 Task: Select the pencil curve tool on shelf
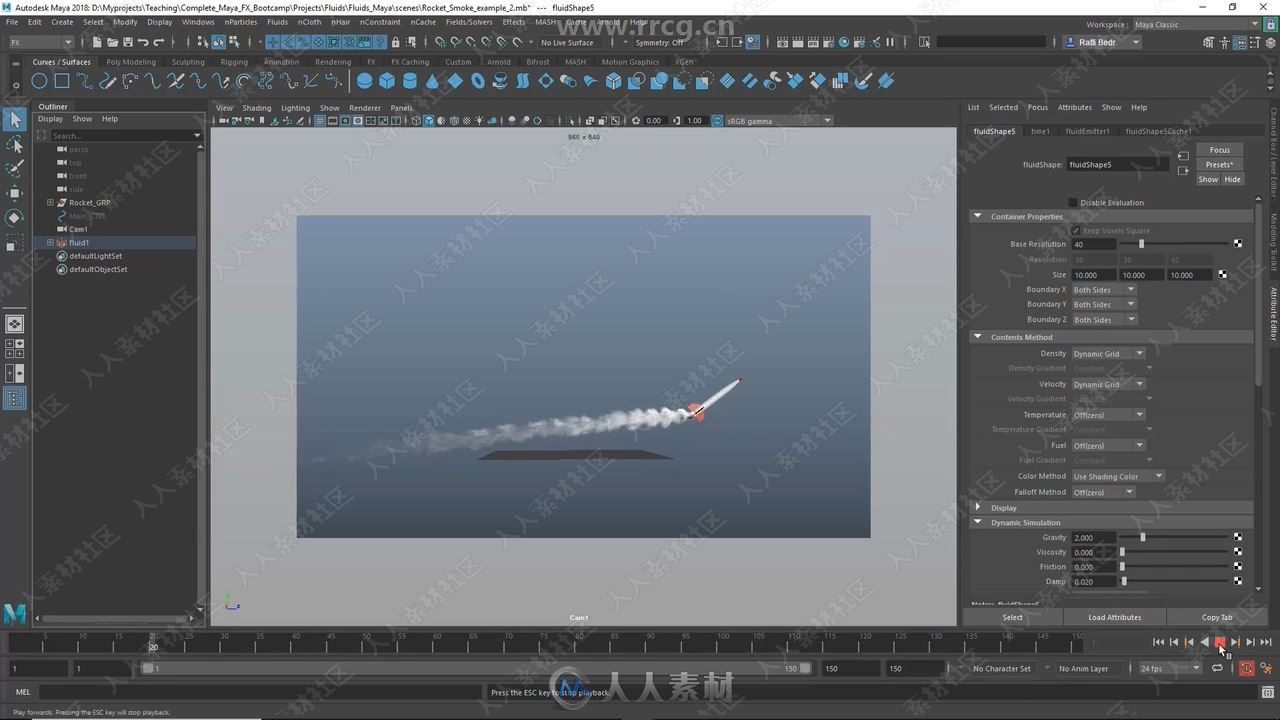108,81
